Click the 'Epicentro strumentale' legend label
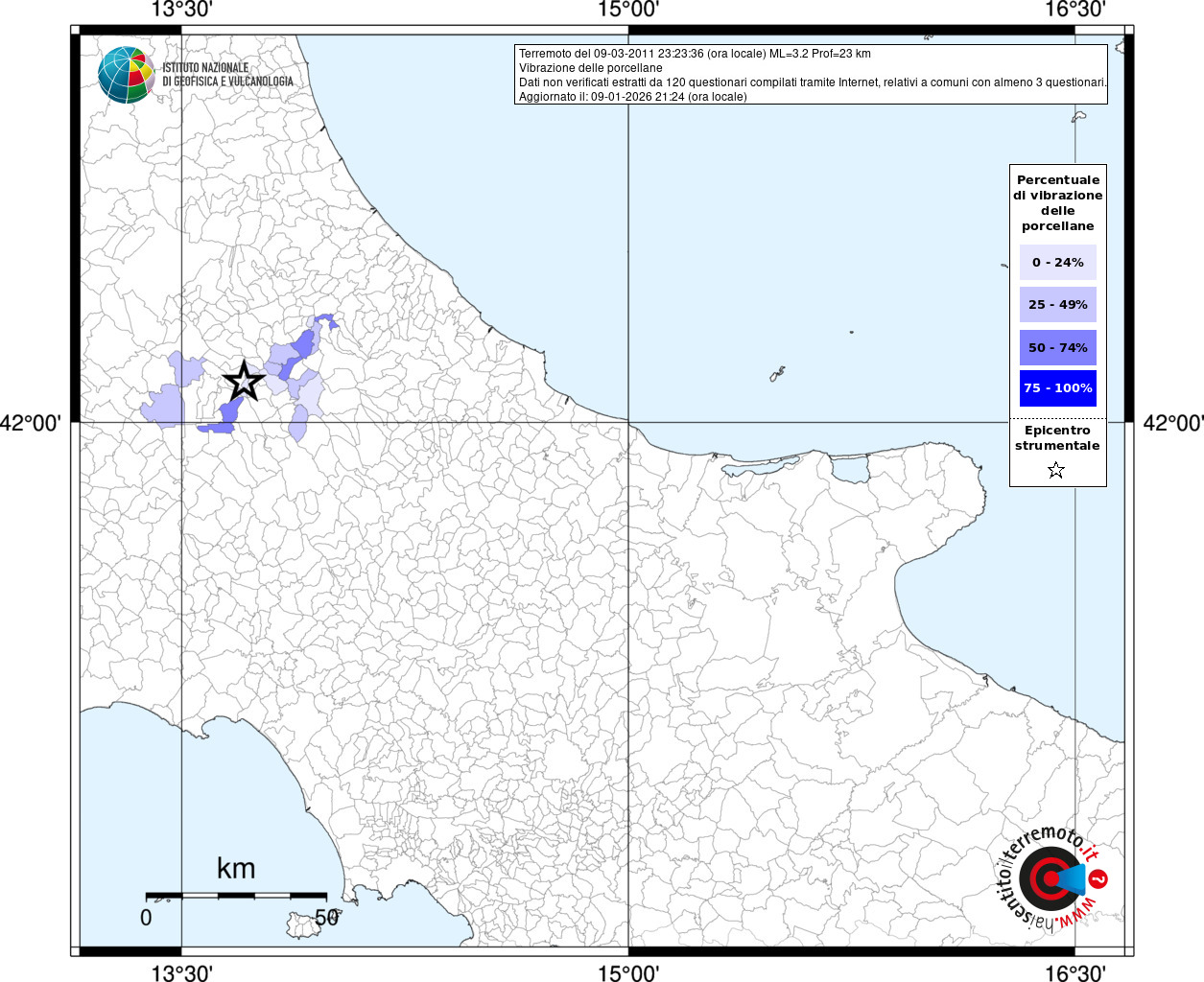 tap(1057, 437)
